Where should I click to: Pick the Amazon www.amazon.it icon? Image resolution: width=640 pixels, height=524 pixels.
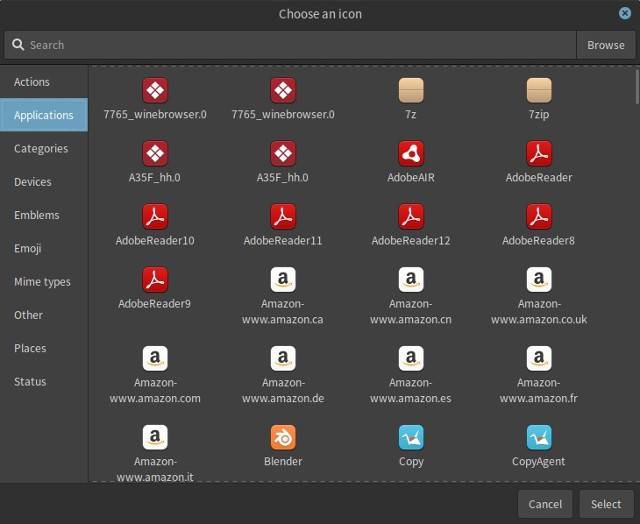tap(155, 437)
